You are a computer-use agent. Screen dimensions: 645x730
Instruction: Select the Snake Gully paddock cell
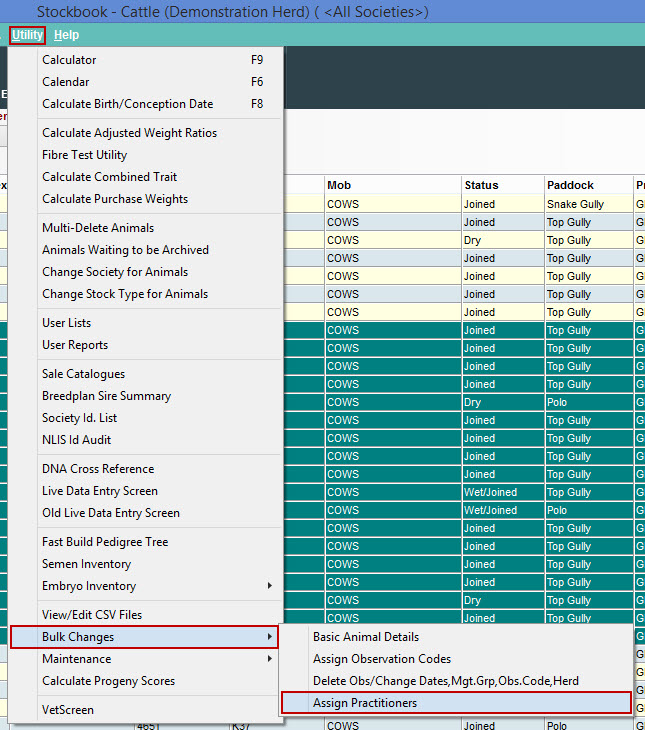589,204
